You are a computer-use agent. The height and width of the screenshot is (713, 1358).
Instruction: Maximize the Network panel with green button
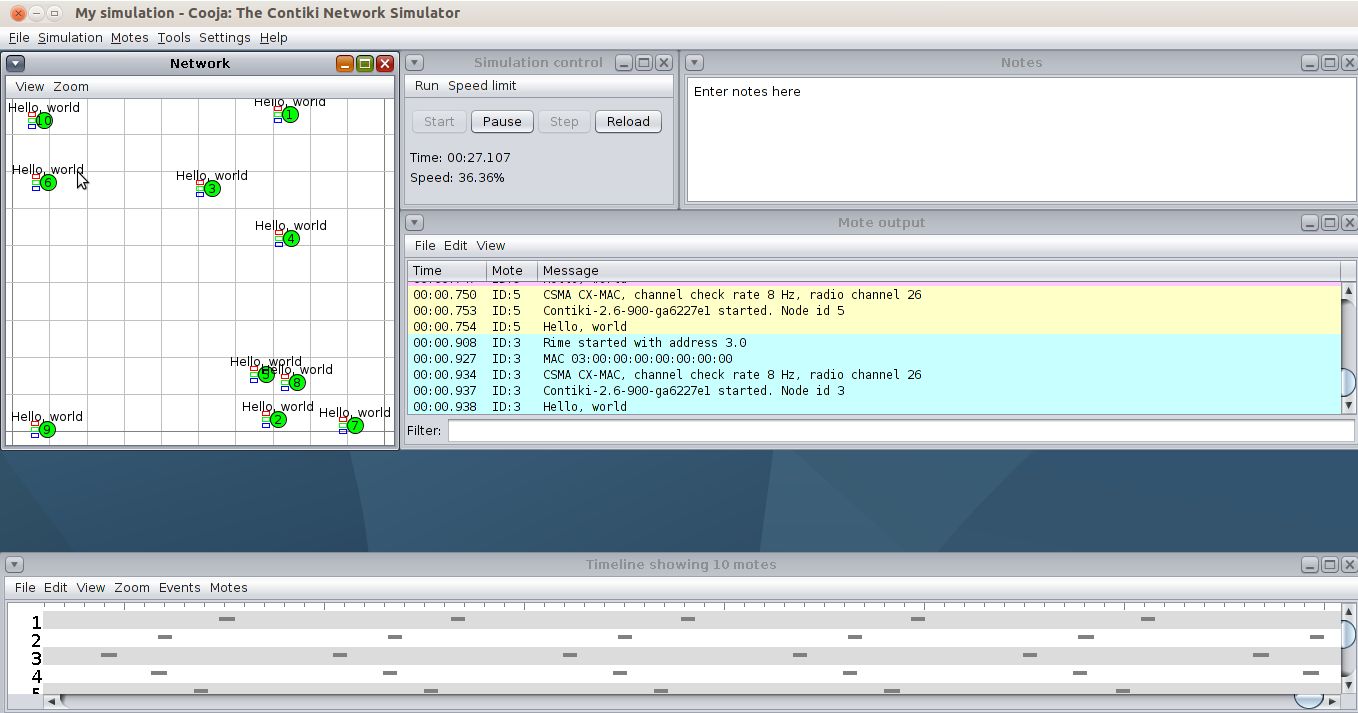(x=365, y=63)
